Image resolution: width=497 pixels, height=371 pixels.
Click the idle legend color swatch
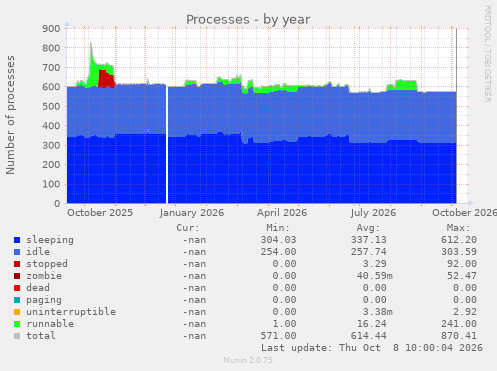pyautogui.click(x=17, y=252)
